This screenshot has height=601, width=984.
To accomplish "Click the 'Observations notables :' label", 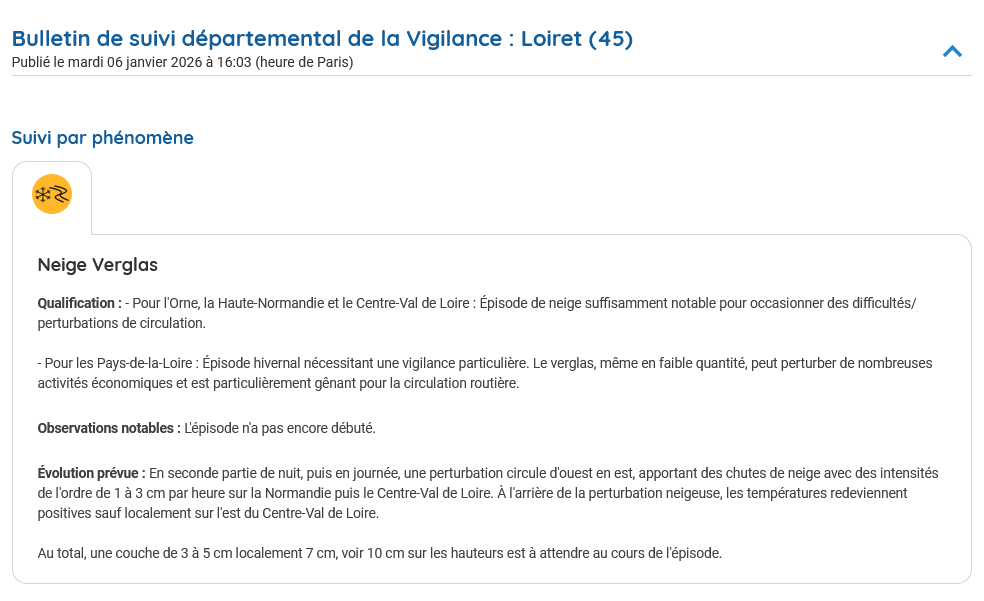I will pyautogui.click(x=109, y=428).
